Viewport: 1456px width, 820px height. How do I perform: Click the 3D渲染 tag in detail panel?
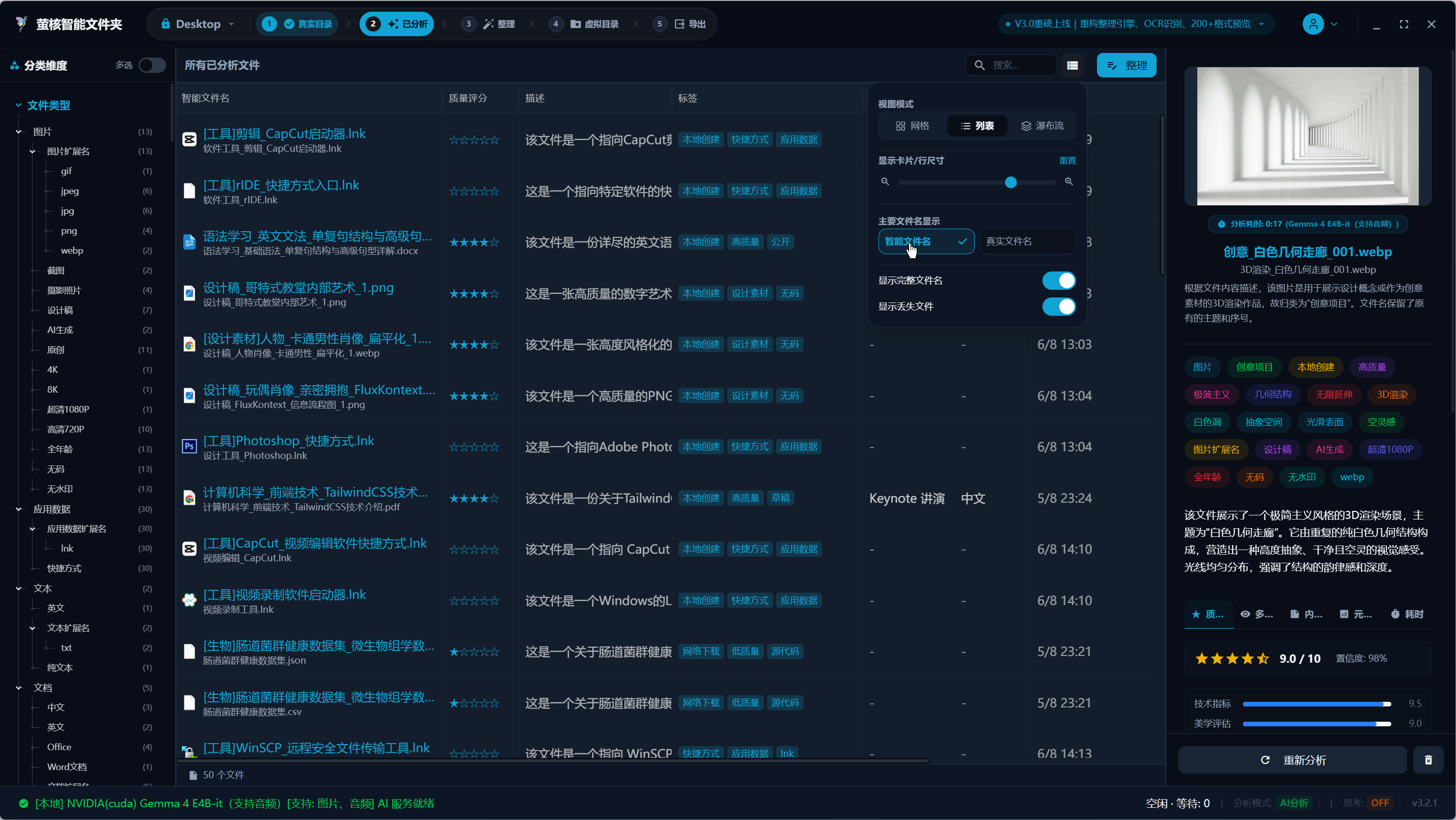tap(1391, 394)
